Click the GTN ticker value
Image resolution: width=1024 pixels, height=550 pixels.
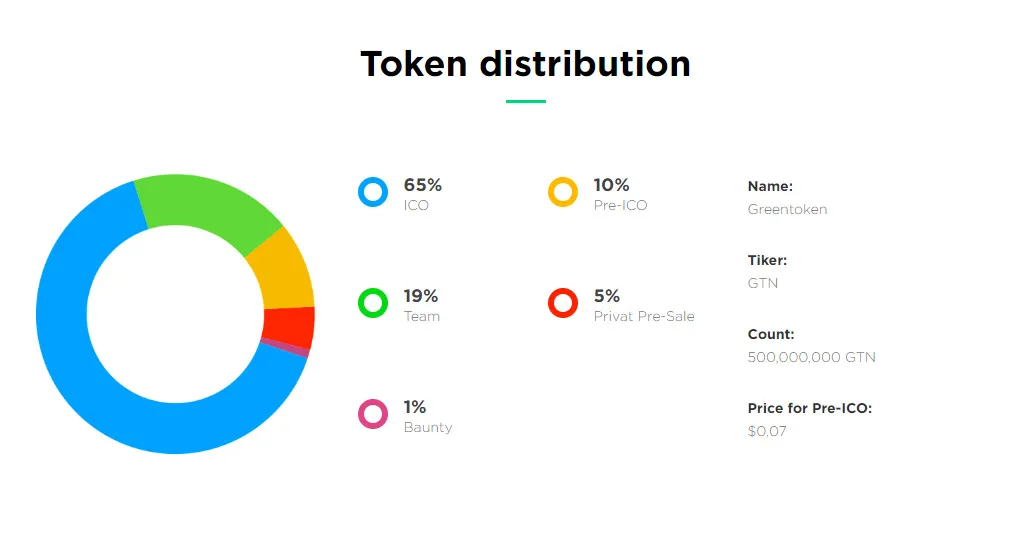763,283
